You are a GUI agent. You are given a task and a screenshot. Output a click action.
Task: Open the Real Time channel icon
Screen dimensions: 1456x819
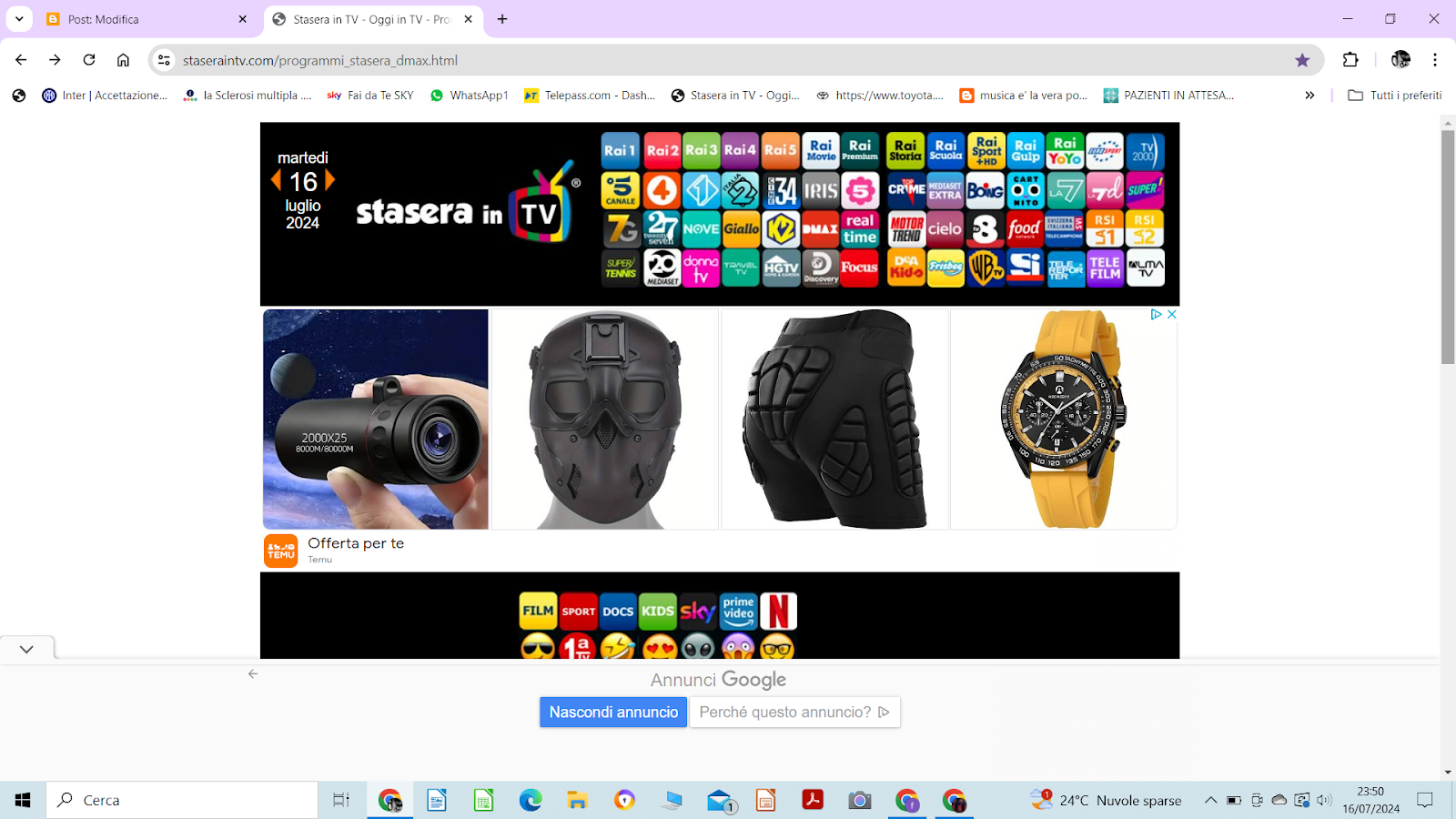click(x=860, y=229)
